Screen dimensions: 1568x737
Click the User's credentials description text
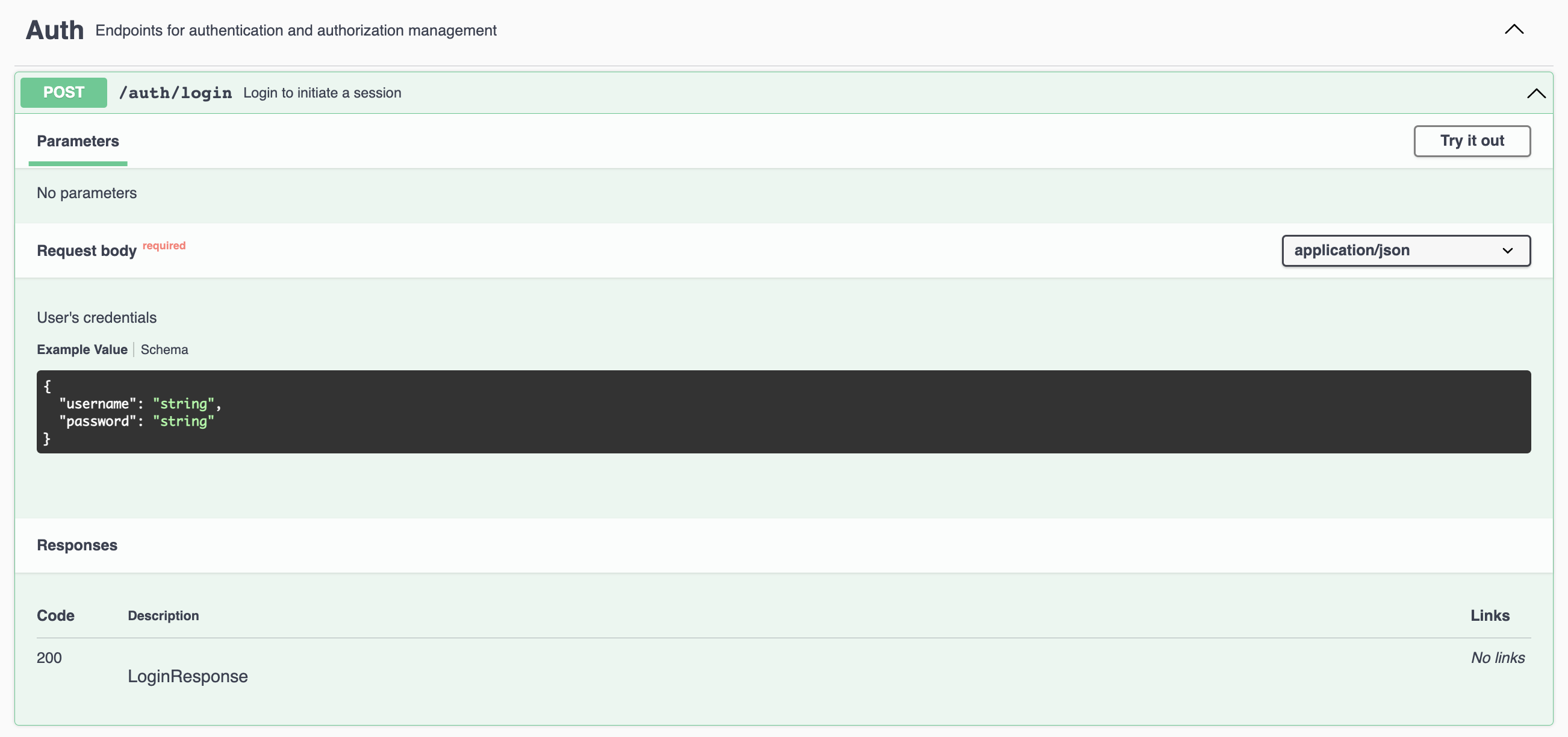pos(96,317)
